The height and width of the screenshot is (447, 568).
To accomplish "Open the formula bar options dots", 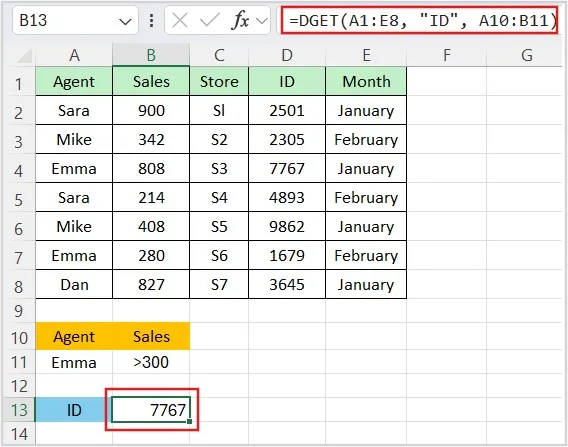I will [x=151, y=21].
